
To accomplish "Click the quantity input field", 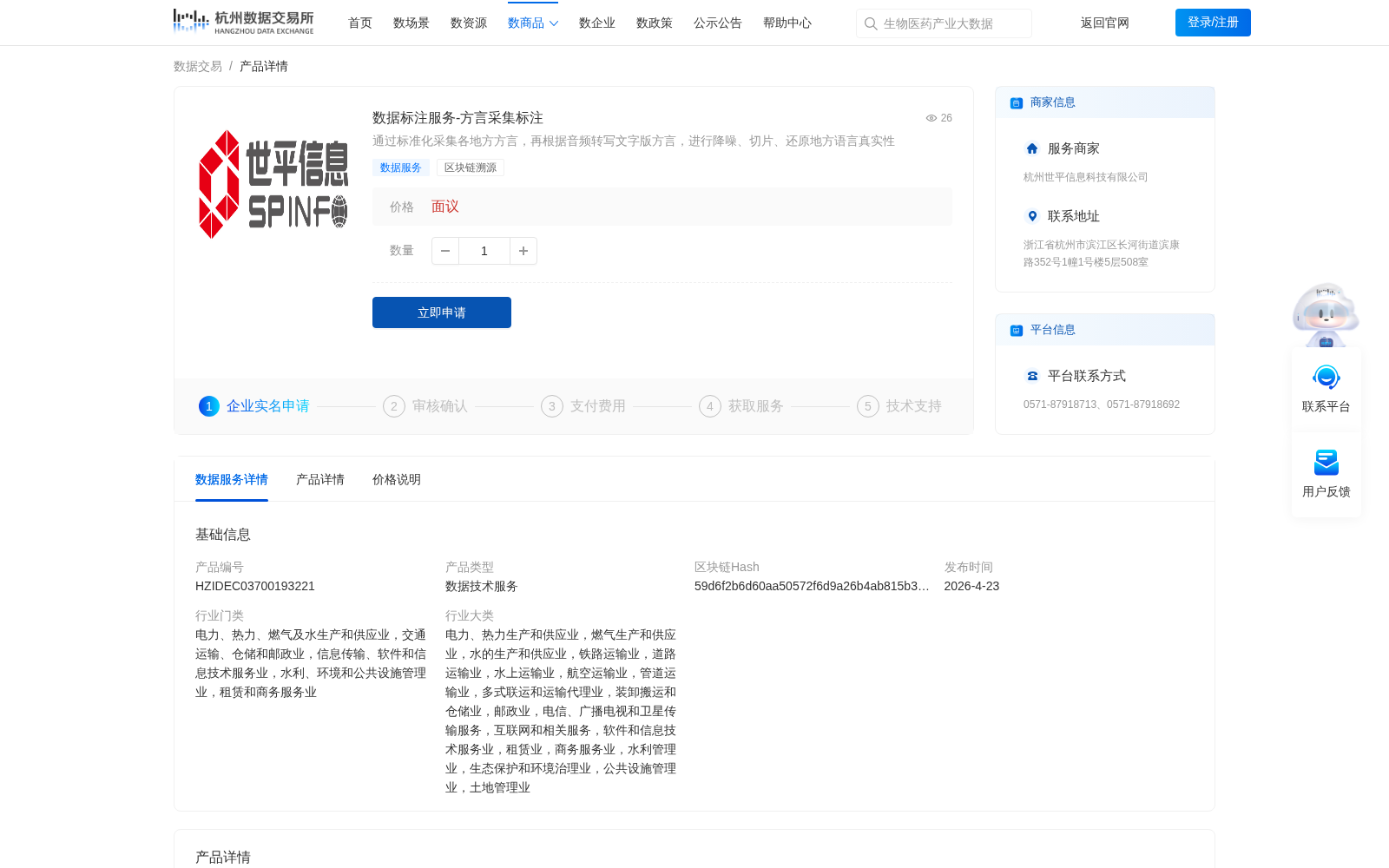I will pyautogui.click(x=484, y=251).
